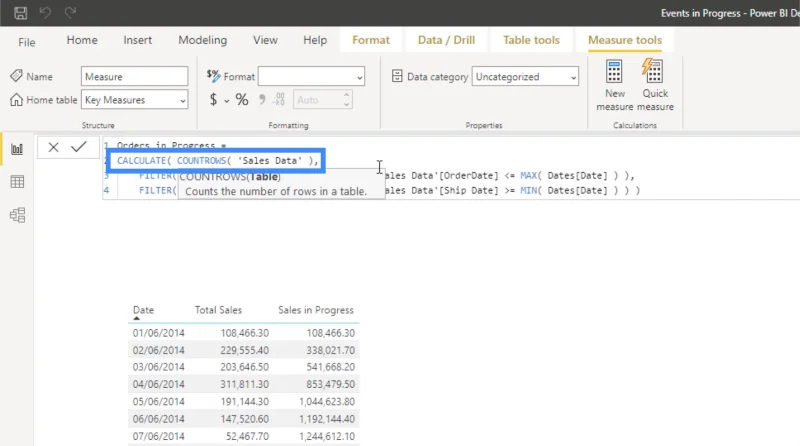800x446 pixels.
Task: Sort table by the Date column header
Action: [x=143, y=310]
